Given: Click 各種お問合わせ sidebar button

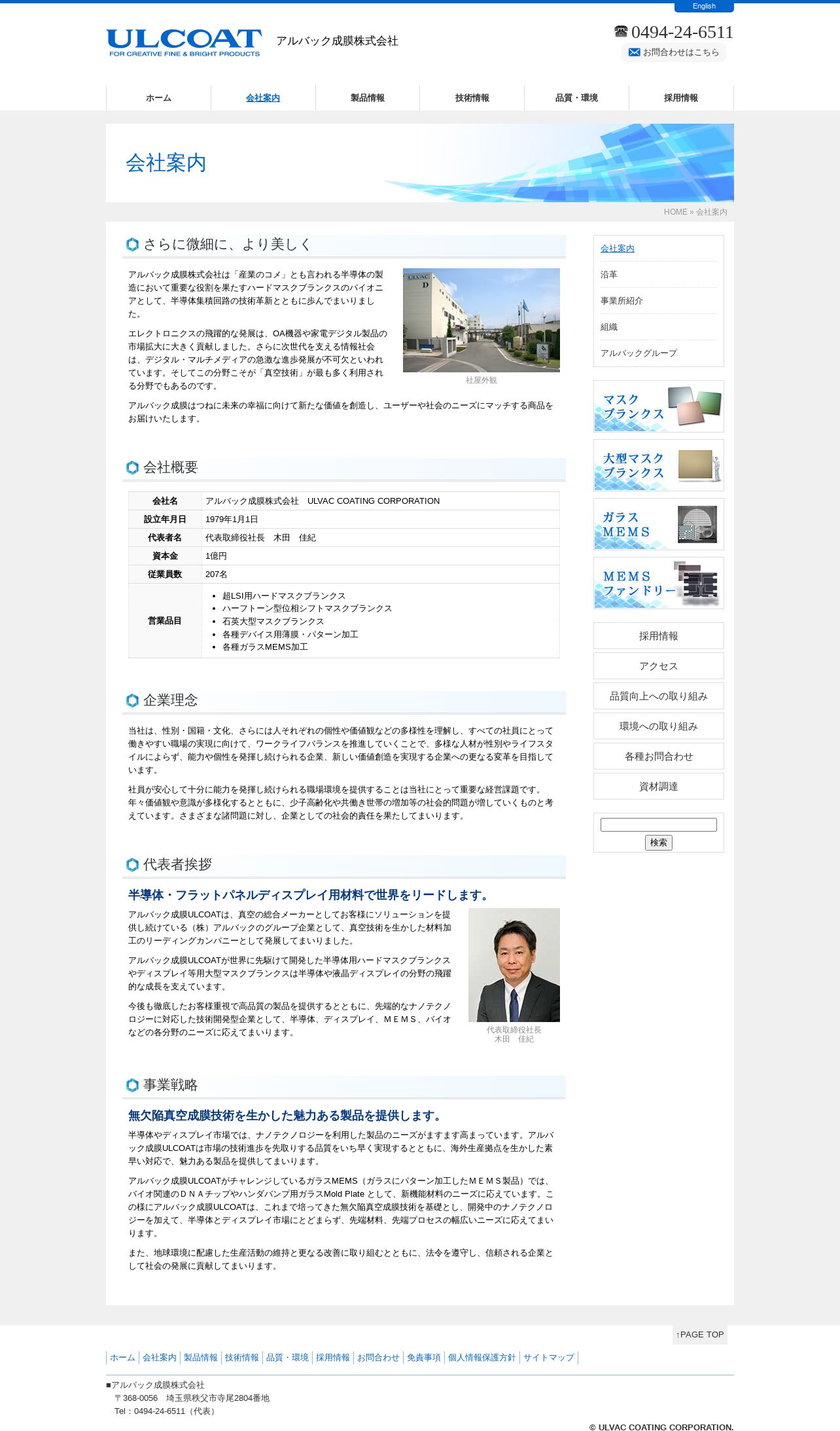Looking at the screenshot, I should click(x=659, y=756).
